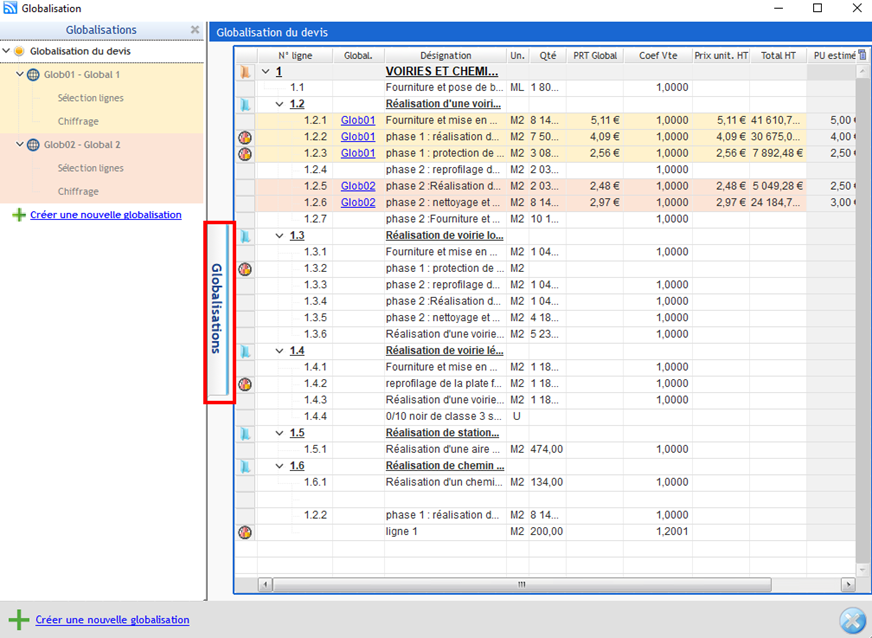Click the round icon on row 1.2.2

click(x=245, y=137)
